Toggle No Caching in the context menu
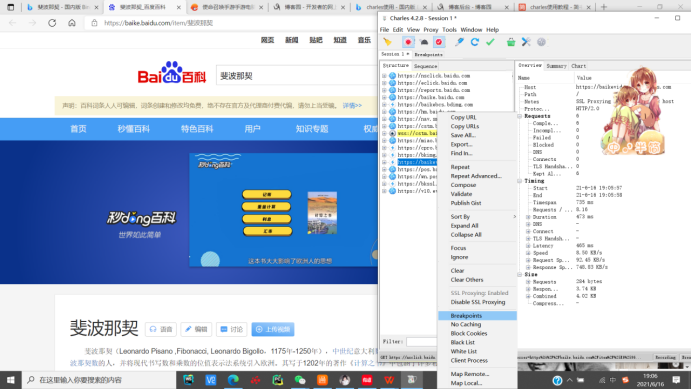 click(x=466, y=325)
